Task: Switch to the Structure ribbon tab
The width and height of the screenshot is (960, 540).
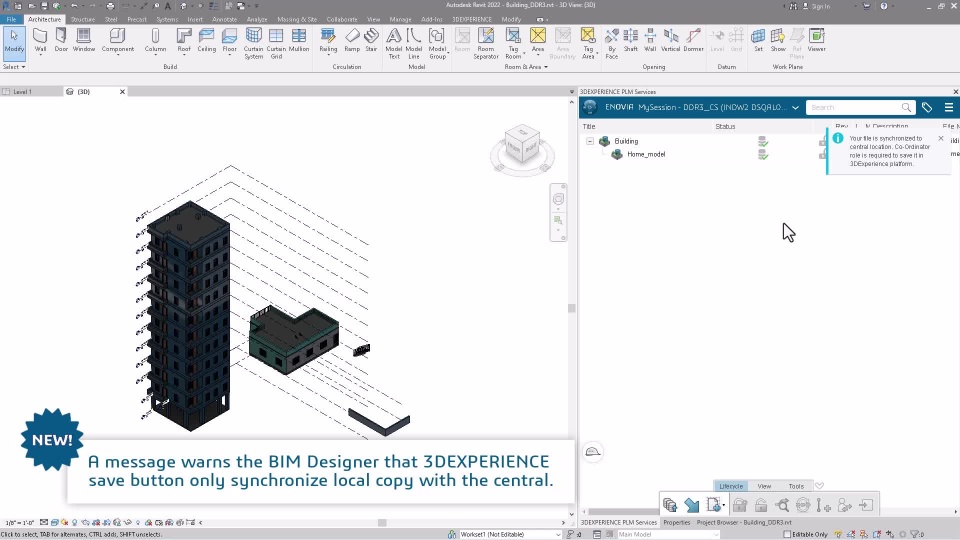Action: 83,20
